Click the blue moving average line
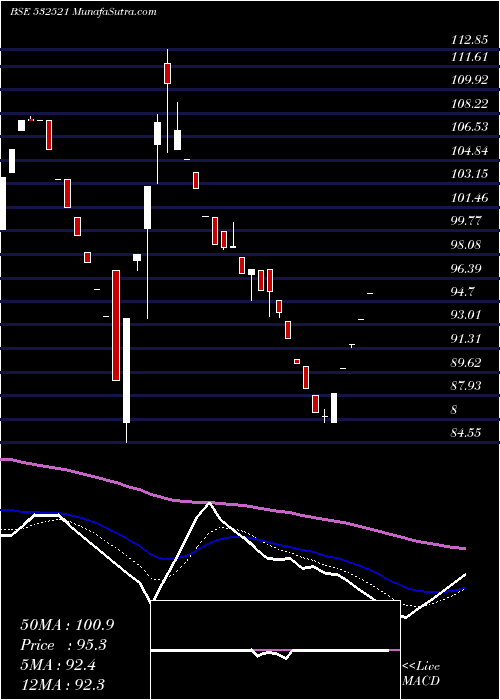This screenshot has width=500, height=700. 232,538
